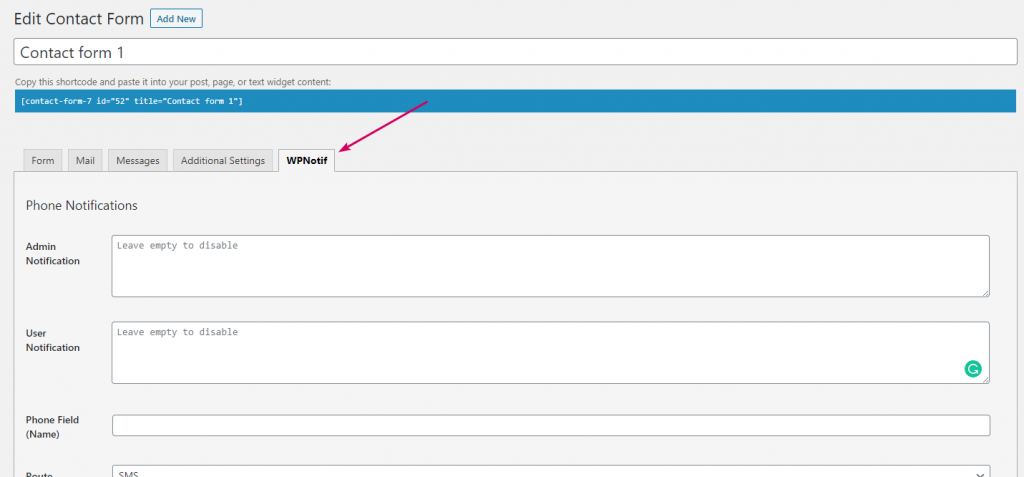The width and height of the screenshot is (1024, 477).
Task: Open the Mail tab
Action: [x=85, y=161]
